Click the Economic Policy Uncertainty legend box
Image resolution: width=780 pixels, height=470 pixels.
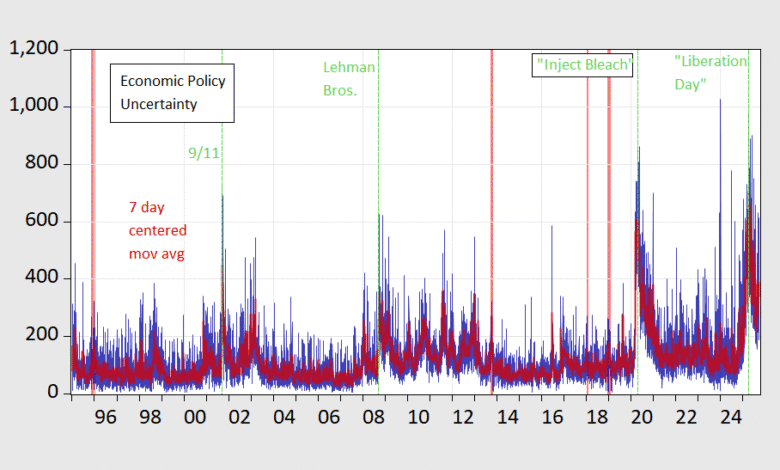(x=173, y=92)
